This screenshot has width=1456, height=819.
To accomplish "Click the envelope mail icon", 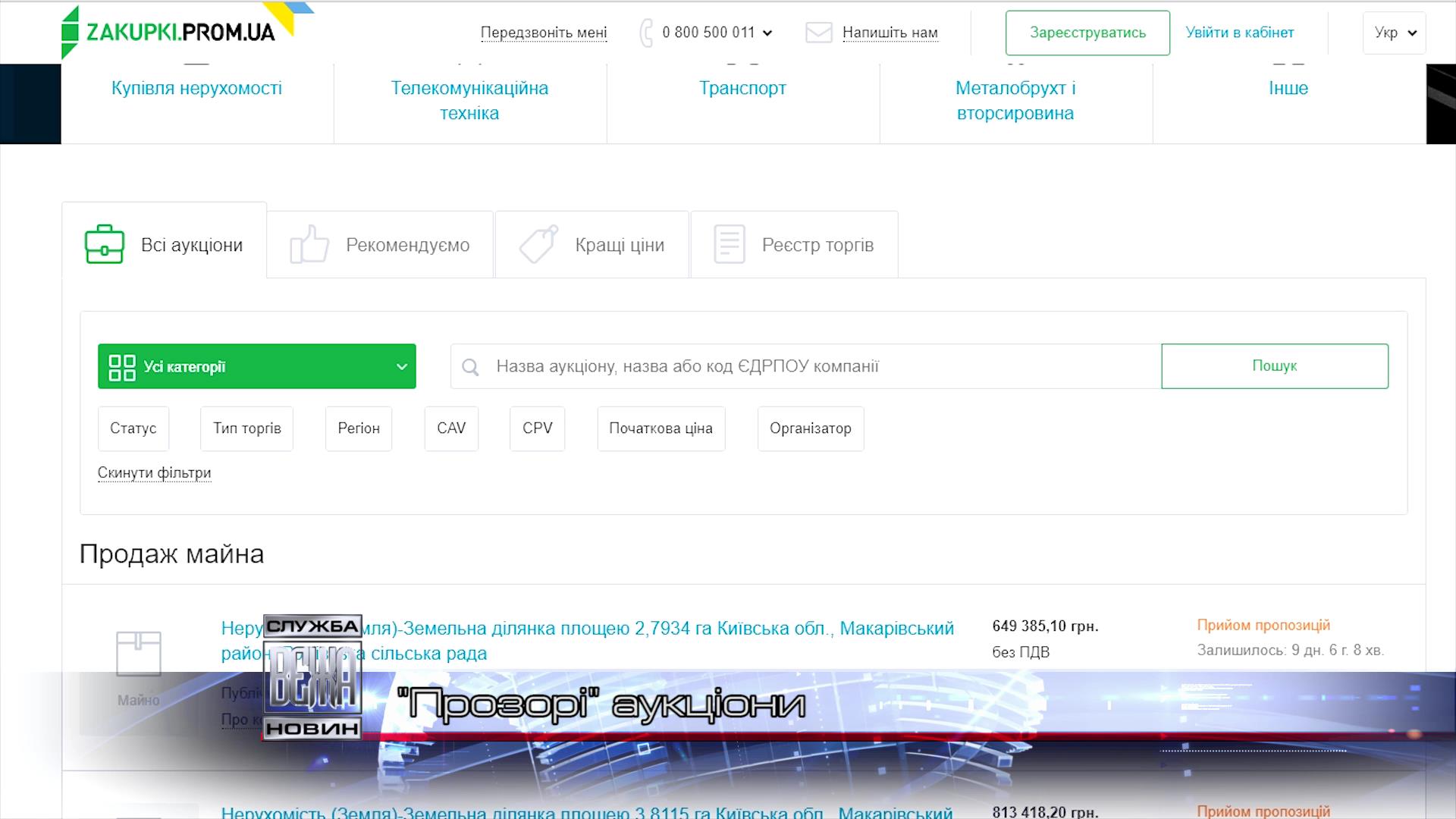I will tap(819, 33).
